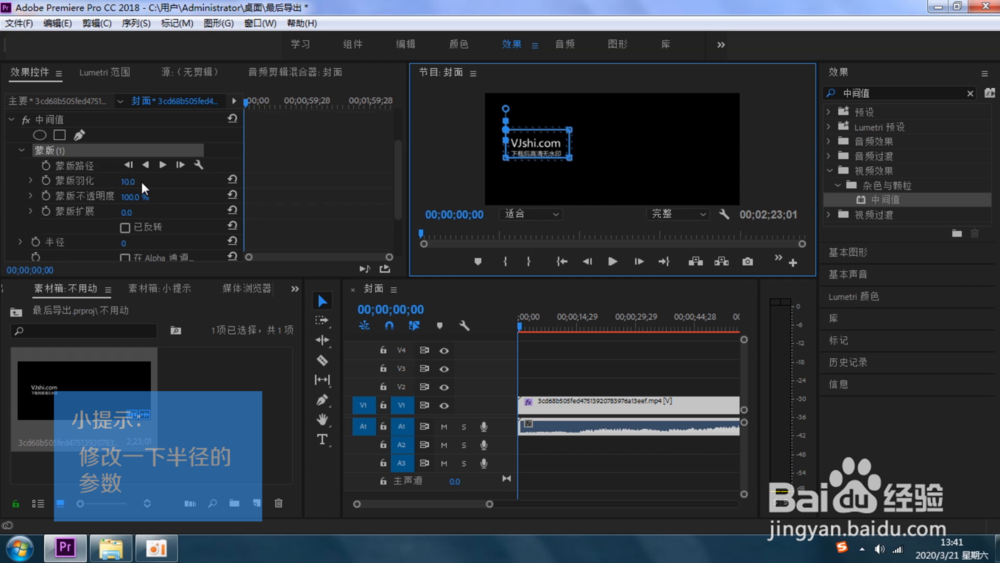Enable the 已反转 inverted checkbox

(125, 227)
